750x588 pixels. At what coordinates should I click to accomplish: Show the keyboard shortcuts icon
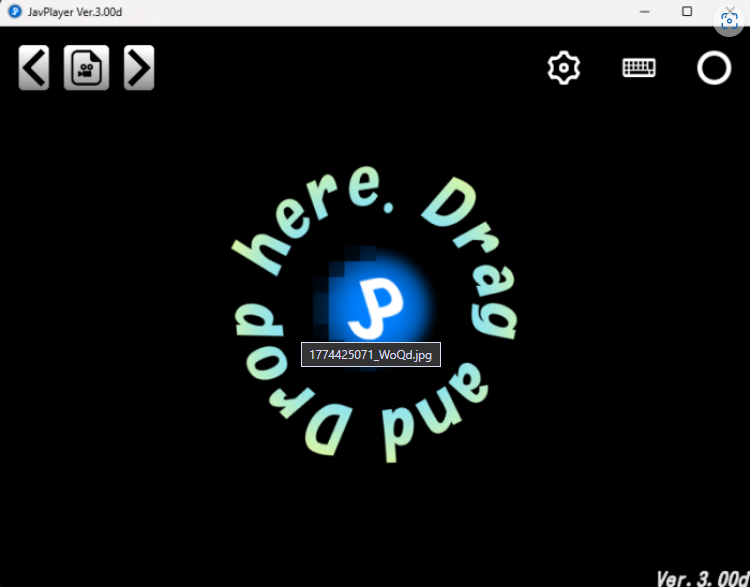pos(639,68)
